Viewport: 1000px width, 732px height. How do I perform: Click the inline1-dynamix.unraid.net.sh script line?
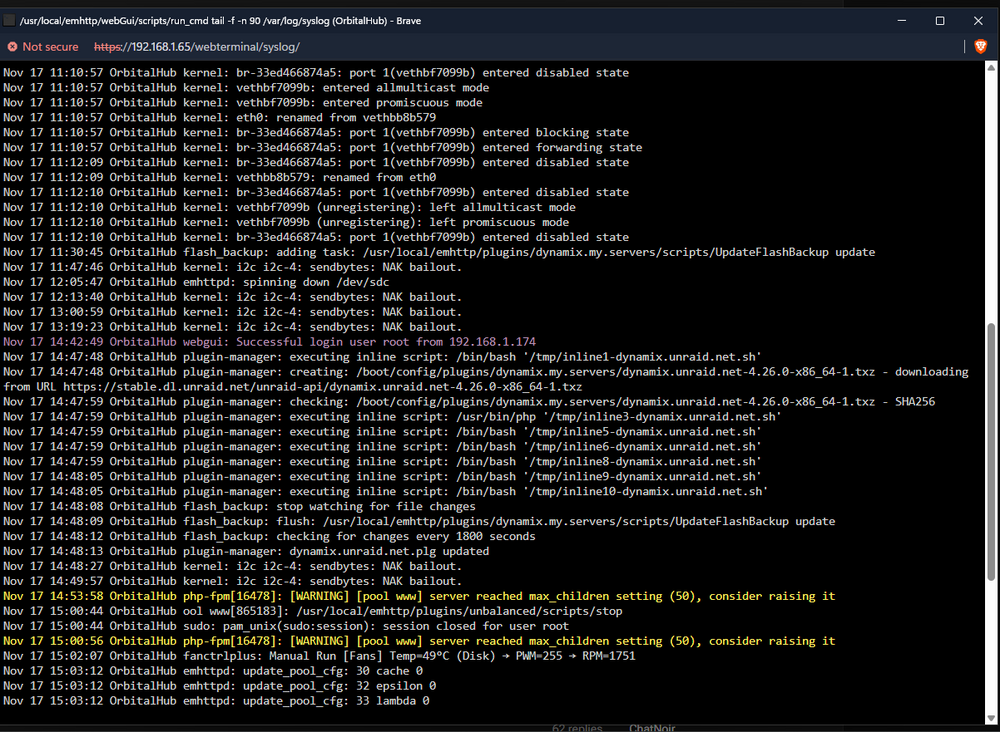383,356
